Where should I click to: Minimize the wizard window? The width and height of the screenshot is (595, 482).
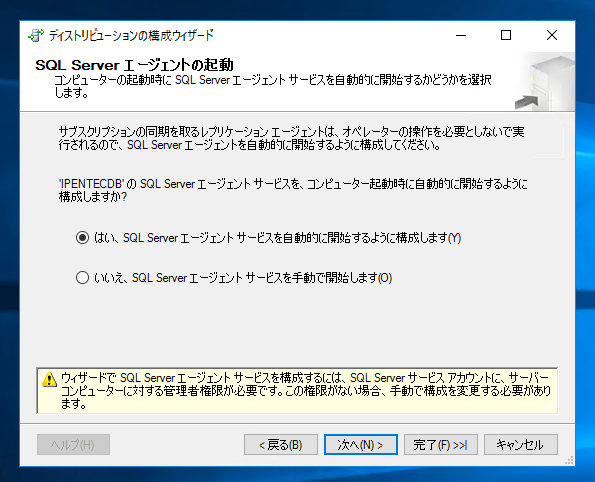tap(461, 35)
